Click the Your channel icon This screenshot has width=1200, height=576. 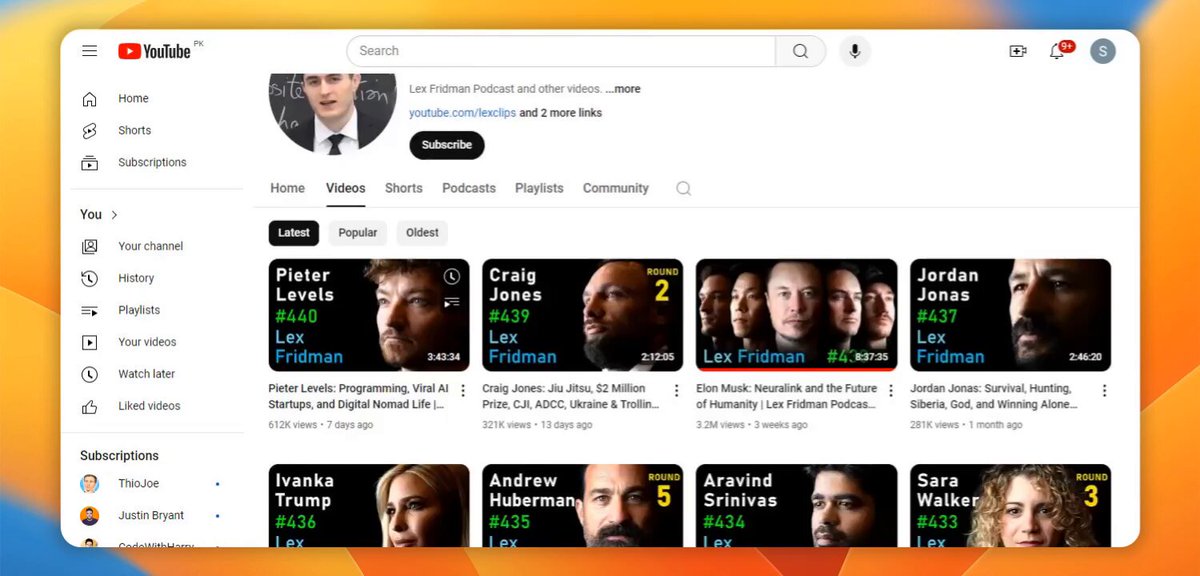click(90, 247)
